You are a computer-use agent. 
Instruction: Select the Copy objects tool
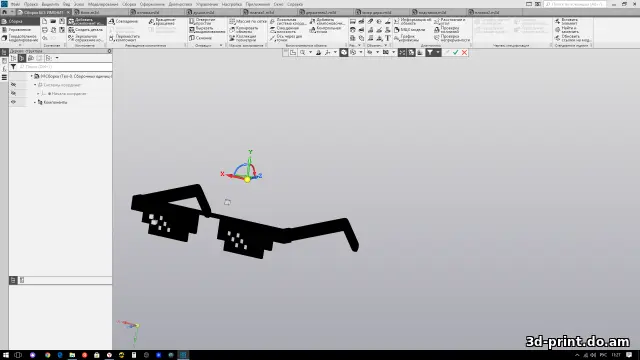pos(244,30)
